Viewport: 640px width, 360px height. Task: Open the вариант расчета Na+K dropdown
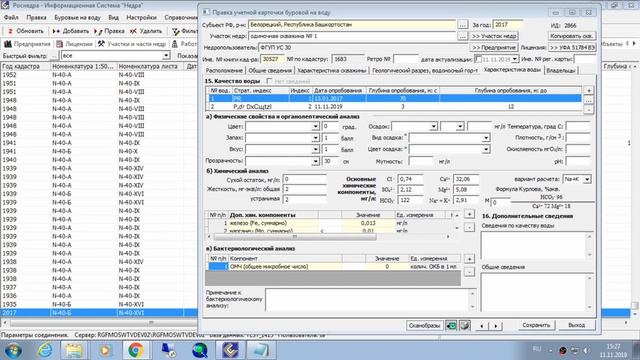pos(587,179)
